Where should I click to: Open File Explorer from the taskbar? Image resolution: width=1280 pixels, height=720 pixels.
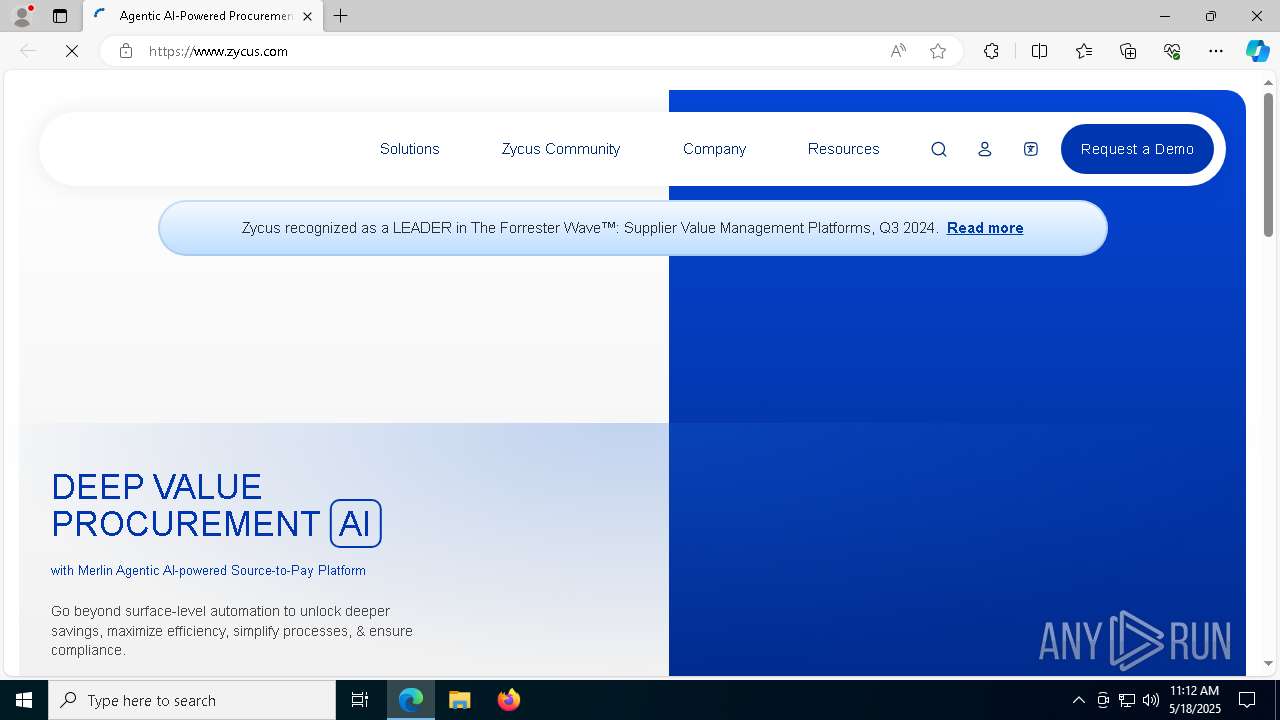click(x=459, y=700)
